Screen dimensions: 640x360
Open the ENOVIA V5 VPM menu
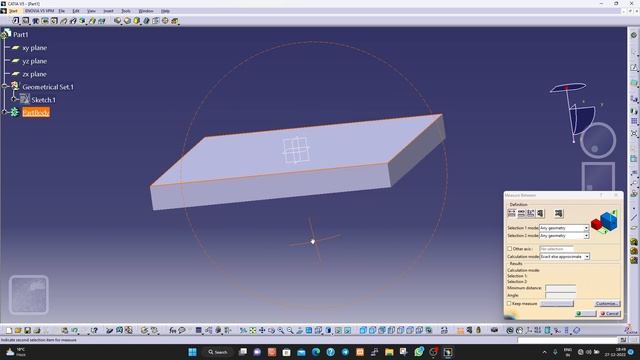click(x=39, y=11)
